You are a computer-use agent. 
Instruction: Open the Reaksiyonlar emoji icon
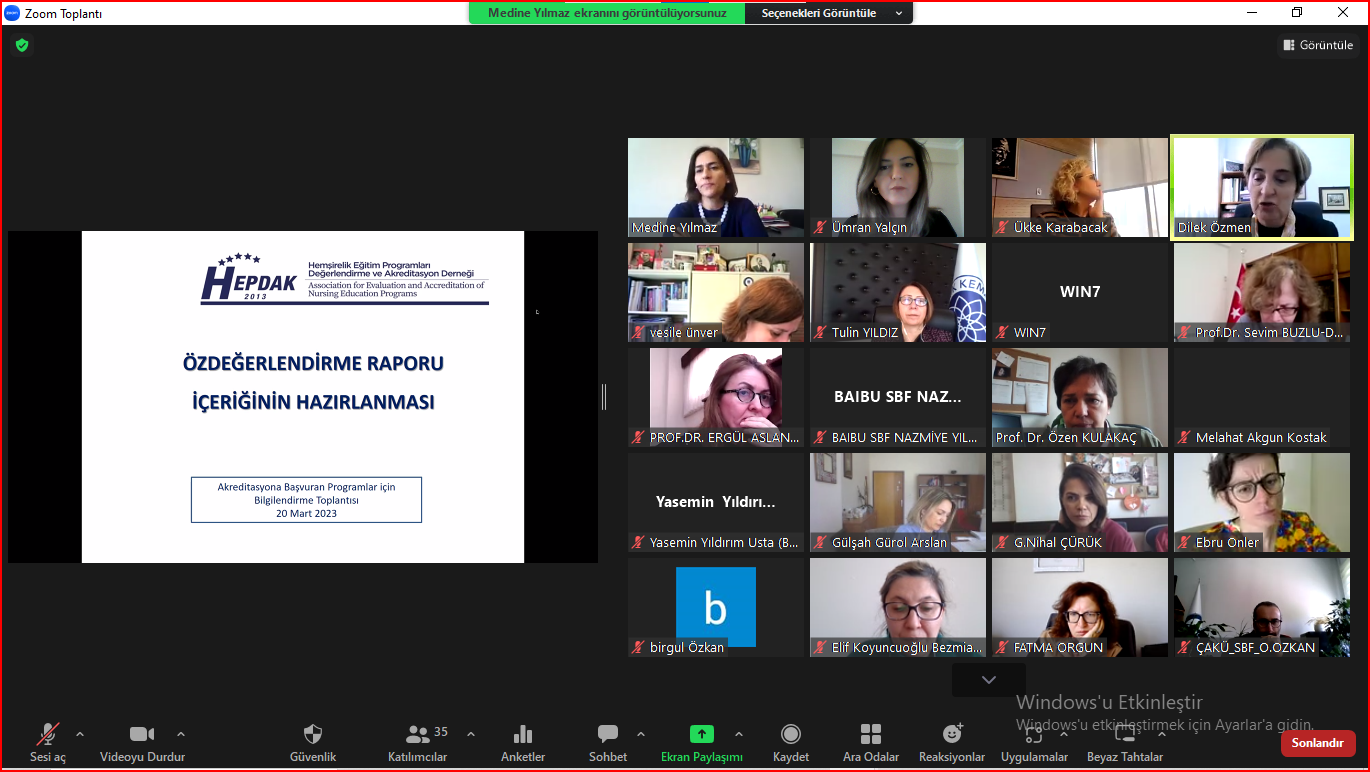point(952,735)
